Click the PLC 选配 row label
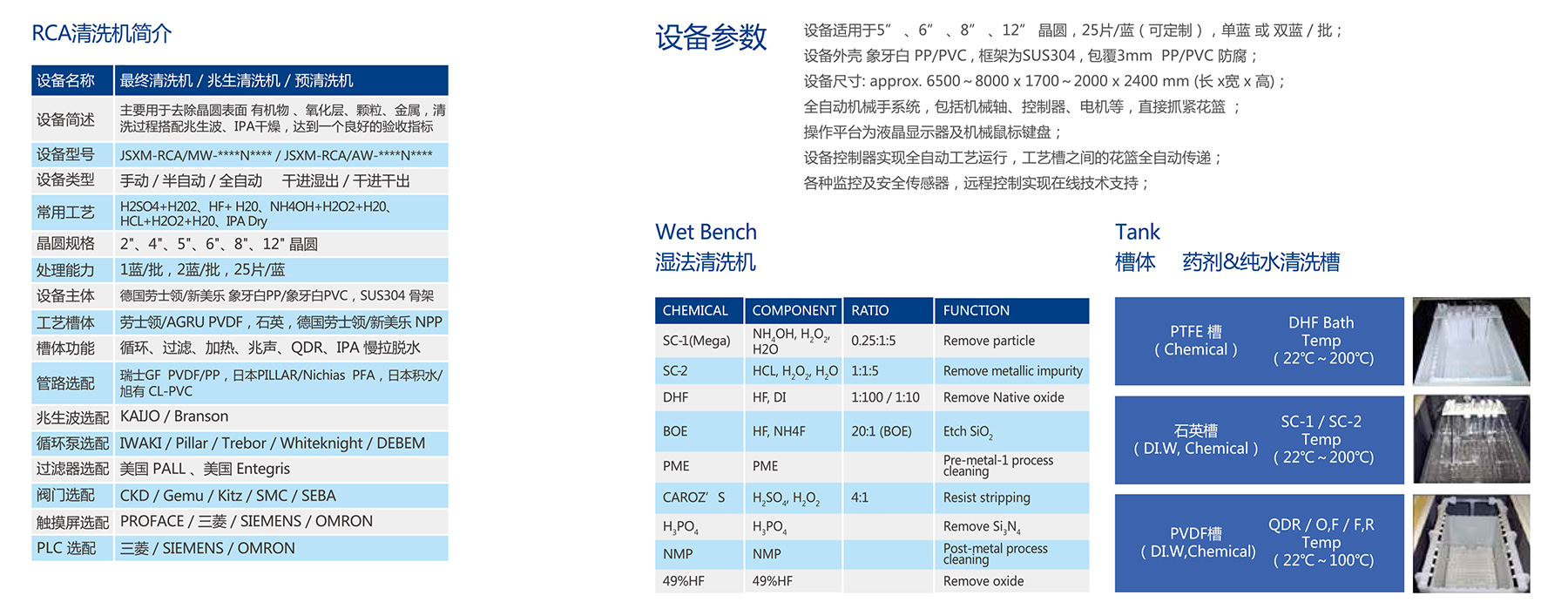This screenshot has height=609, width=1568. point(66,548)
